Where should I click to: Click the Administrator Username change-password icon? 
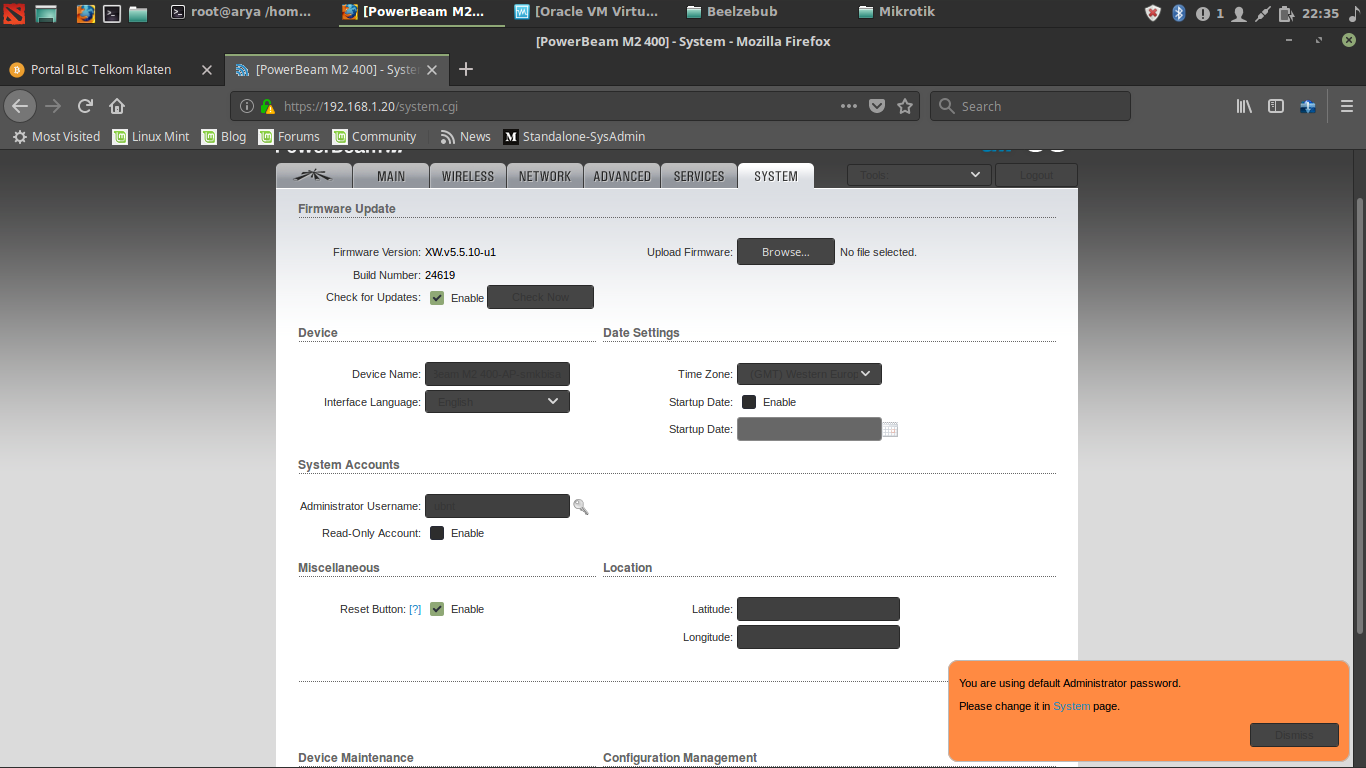580,507
